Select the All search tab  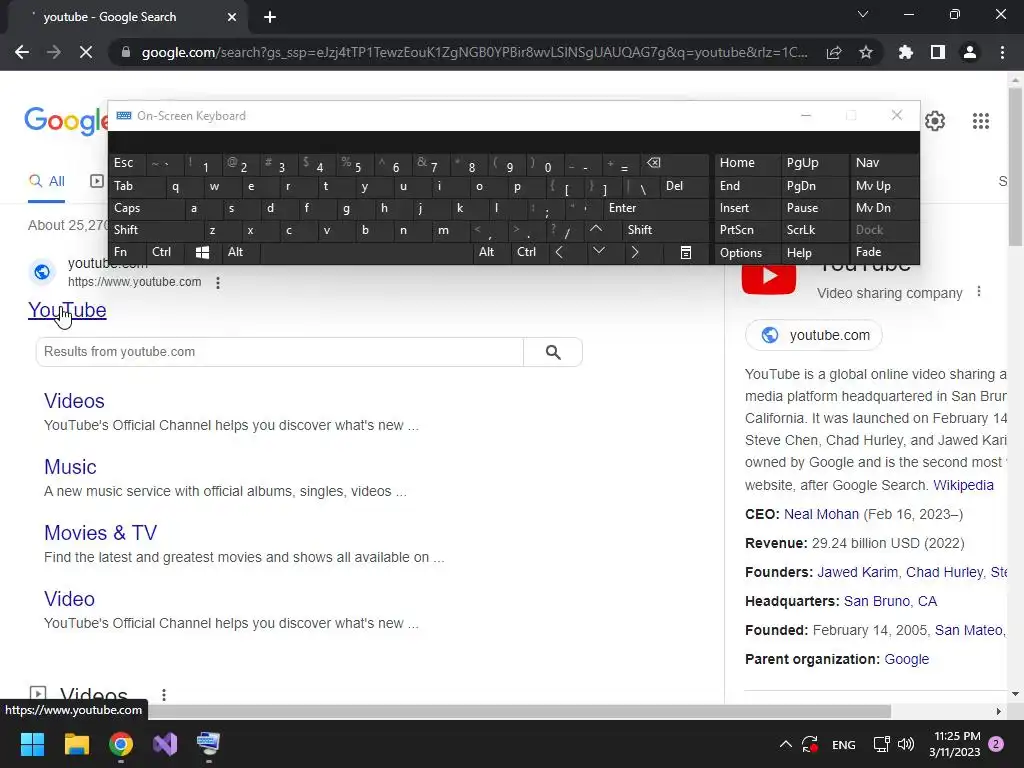pos(46,182)
